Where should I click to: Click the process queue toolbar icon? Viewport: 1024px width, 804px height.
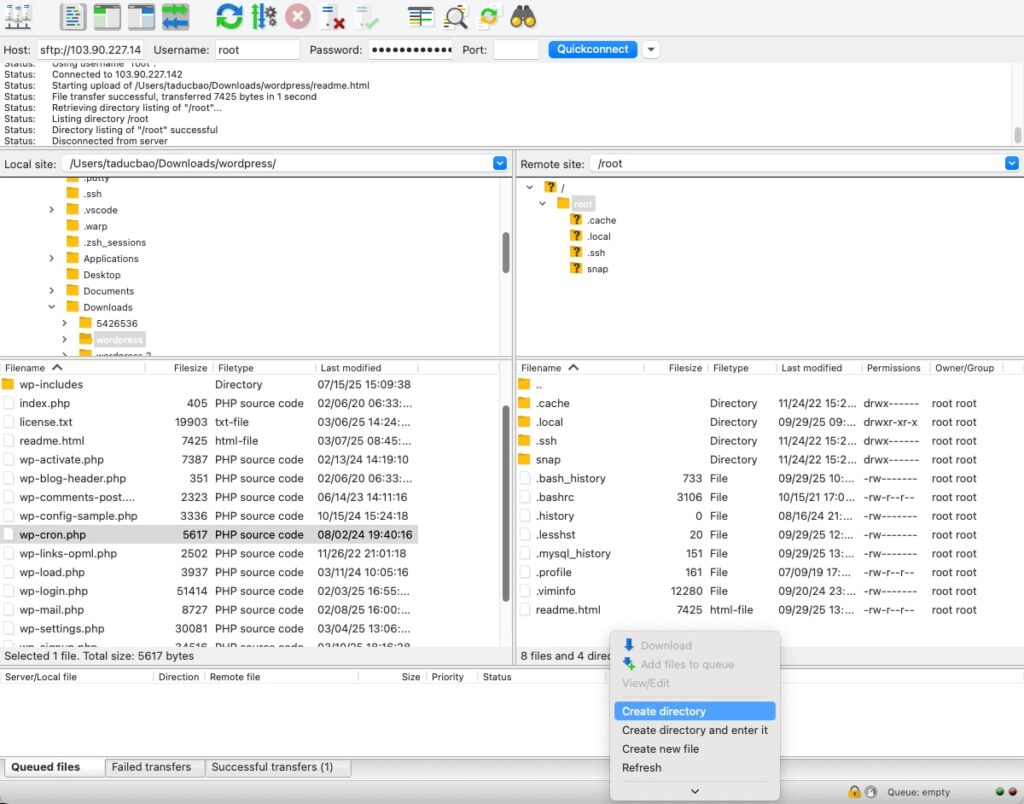tap(264, 16)
